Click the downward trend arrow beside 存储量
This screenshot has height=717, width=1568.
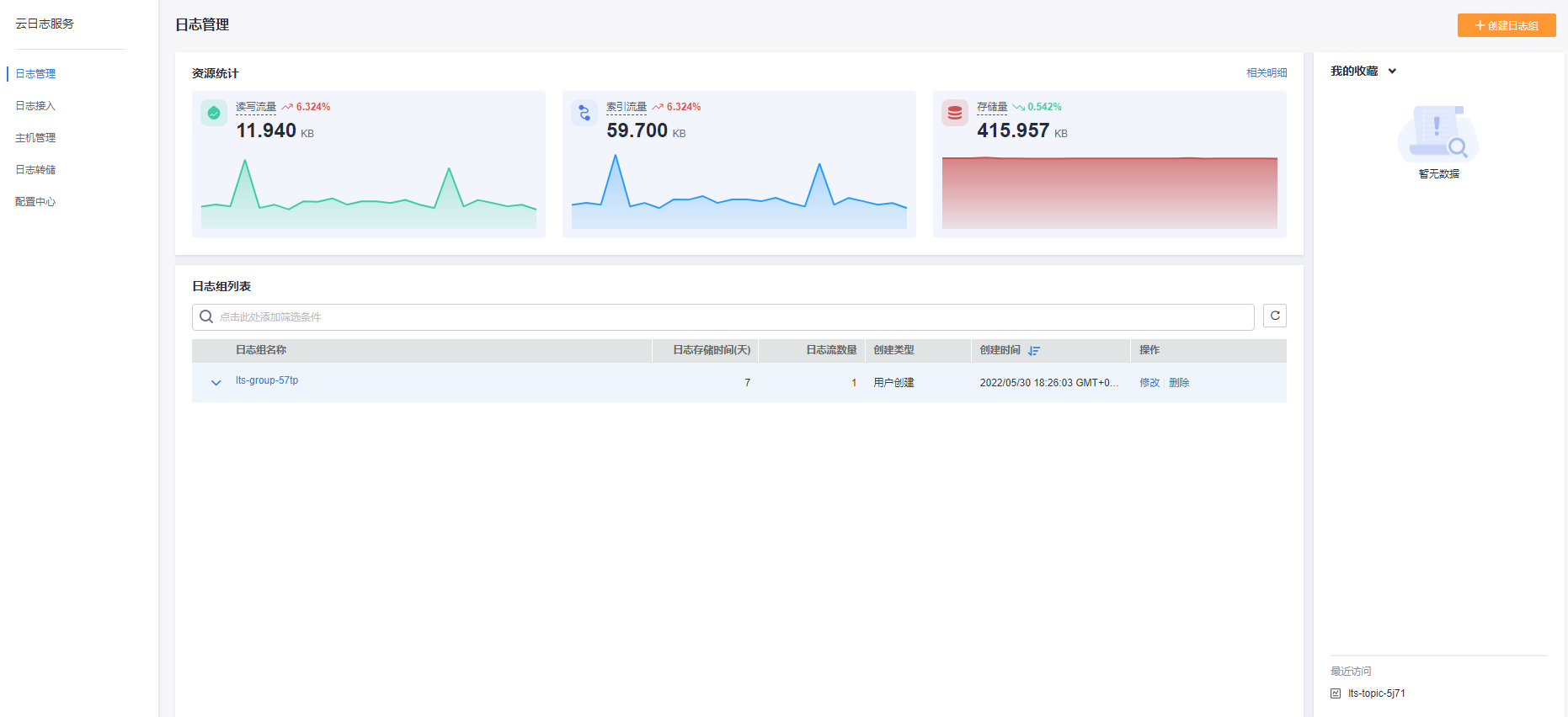click(1018, 107)
